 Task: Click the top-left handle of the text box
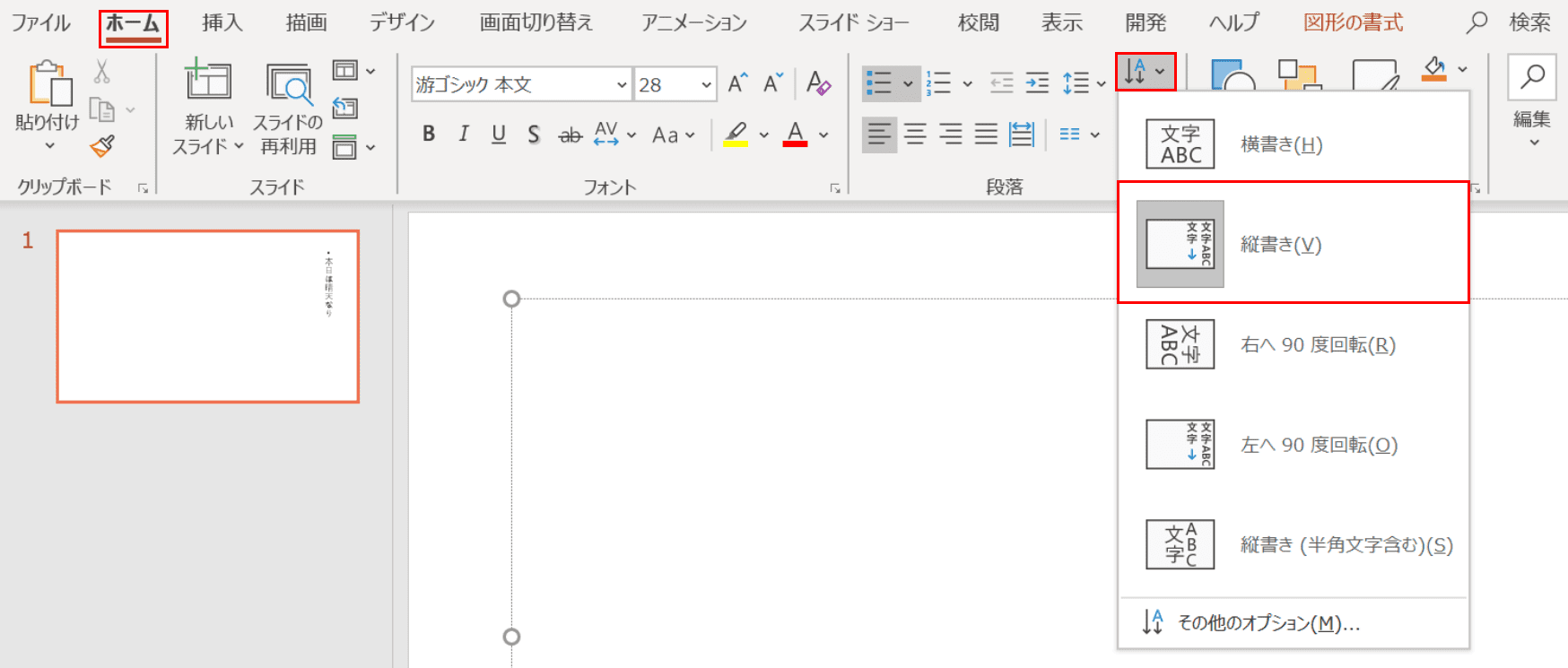tap(511, 299)
